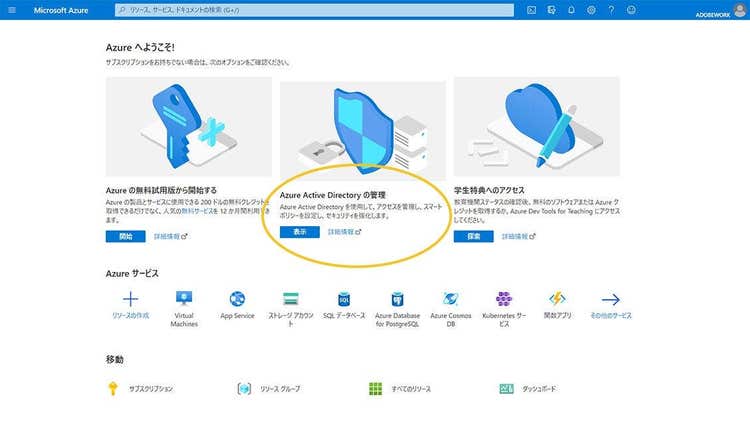This screenshot has width=750, height=429.
Task: Open the hamburger portal menu
Action: (12, 9)
